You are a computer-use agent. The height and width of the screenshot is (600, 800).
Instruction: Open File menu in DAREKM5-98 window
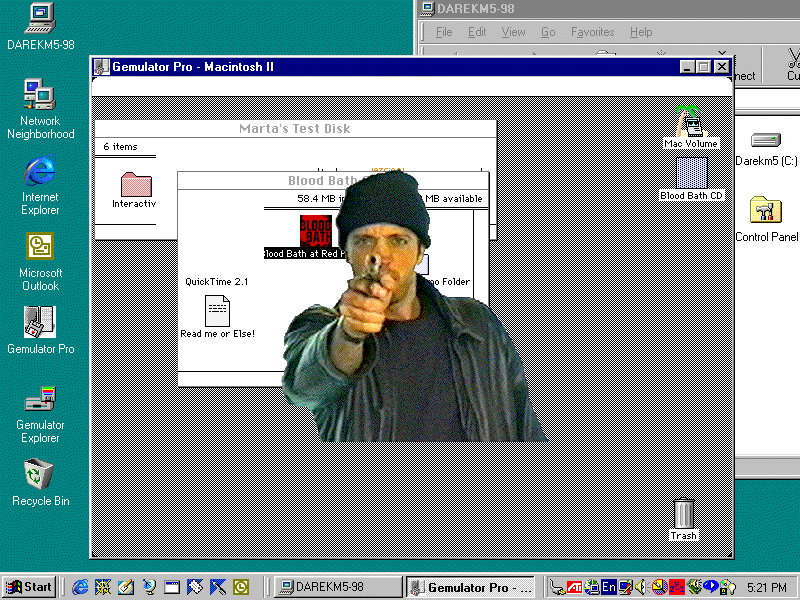coord(444,32)
